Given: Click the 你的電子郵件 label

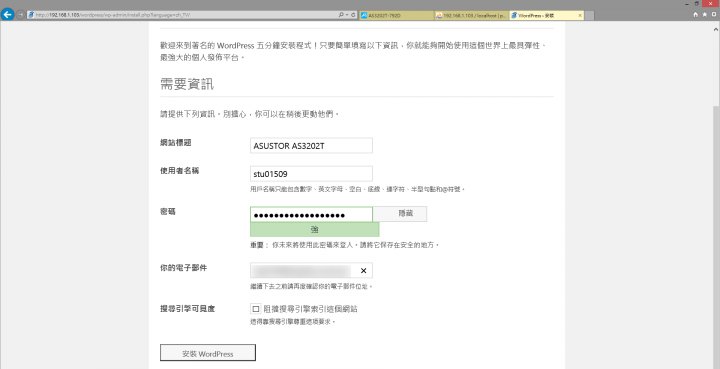Looking at the screenshot, I should click(183, 268).
